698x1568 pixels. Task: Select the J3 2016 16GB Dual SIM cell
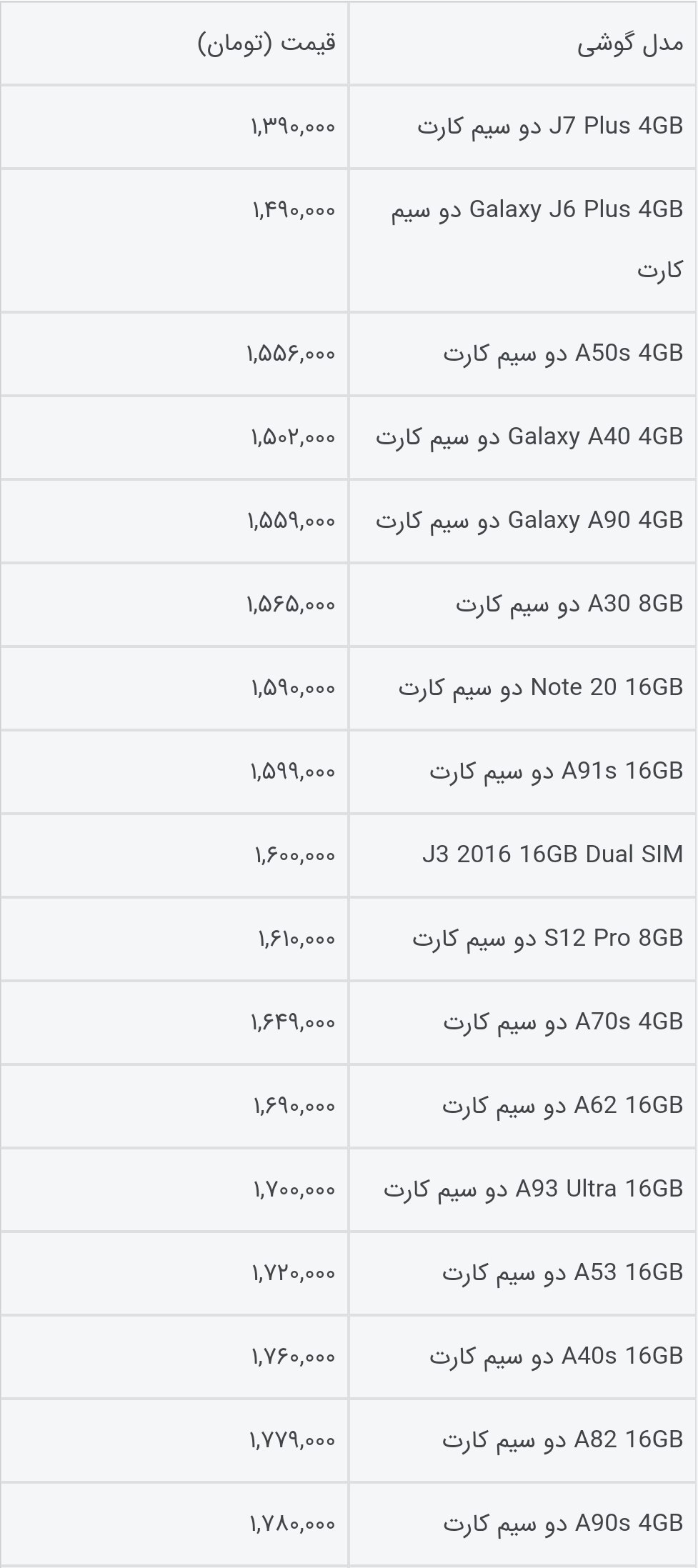(552, 854)
